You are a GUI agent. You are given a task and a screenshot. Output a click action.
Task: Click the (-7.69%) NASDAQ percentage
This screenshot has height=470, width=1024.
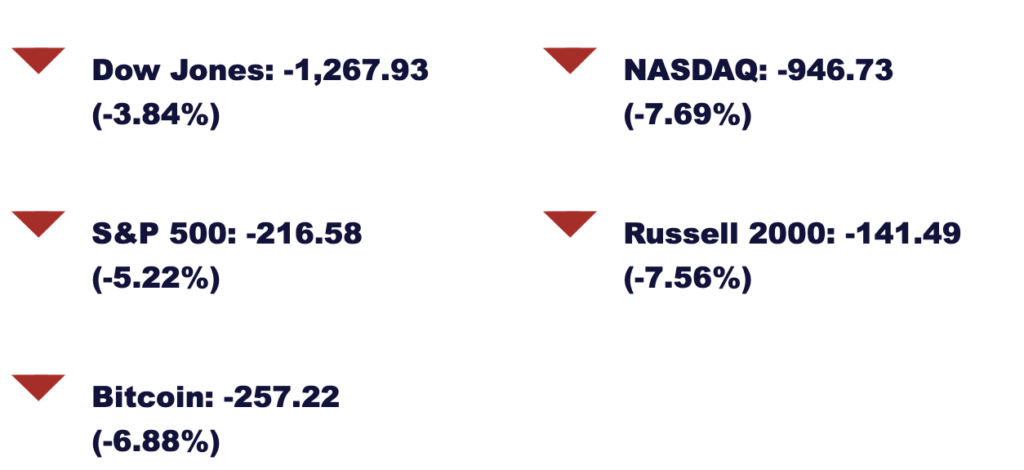(688, 118)
